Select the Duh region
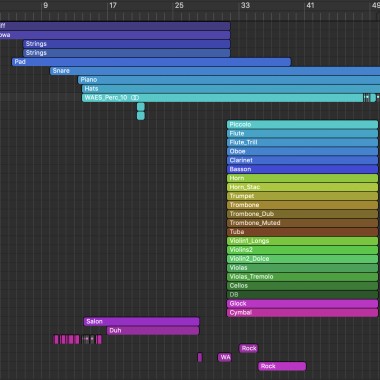 (153, 331)
